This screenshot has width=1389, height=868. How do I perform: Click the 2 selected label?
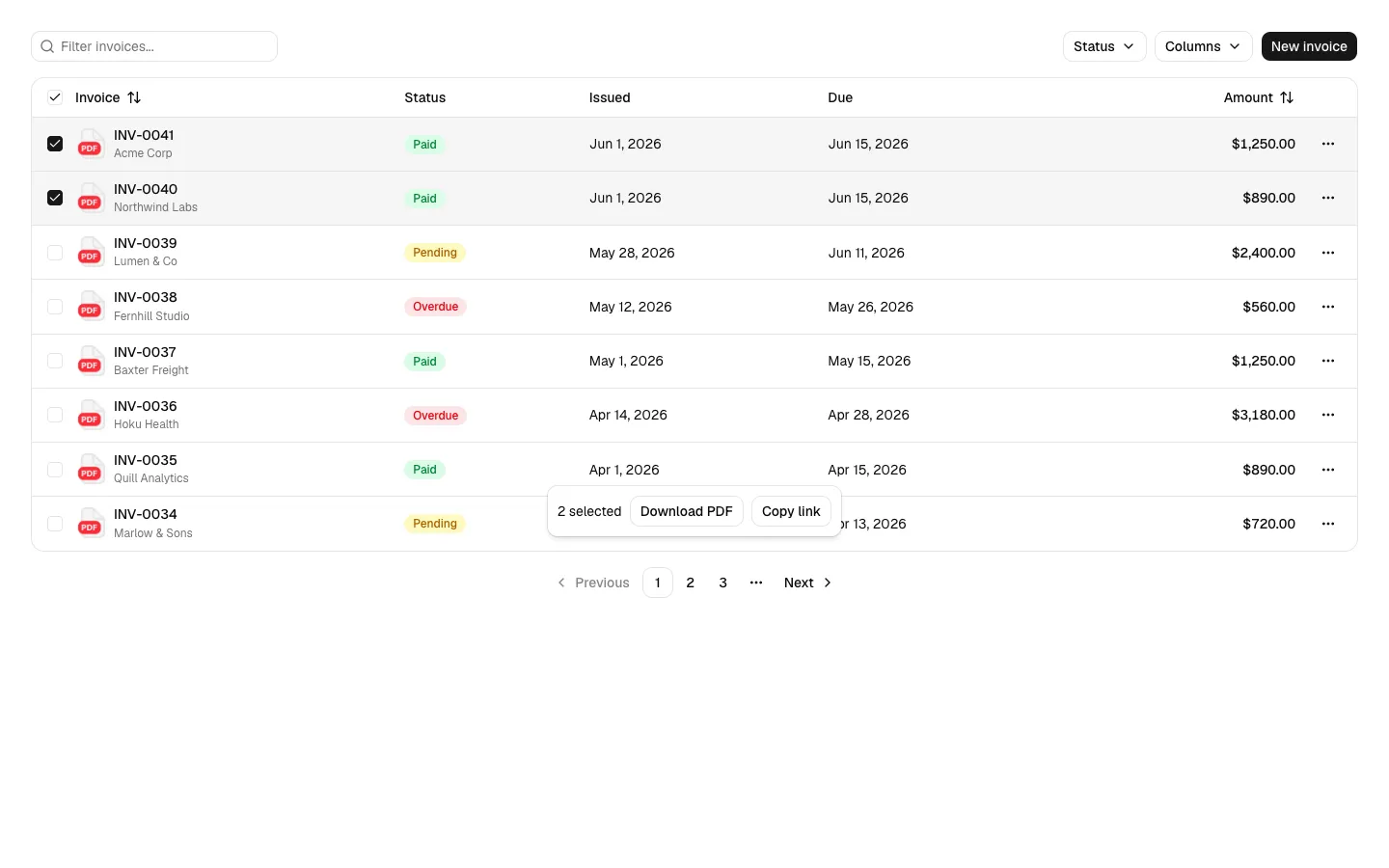pos(589,511)
